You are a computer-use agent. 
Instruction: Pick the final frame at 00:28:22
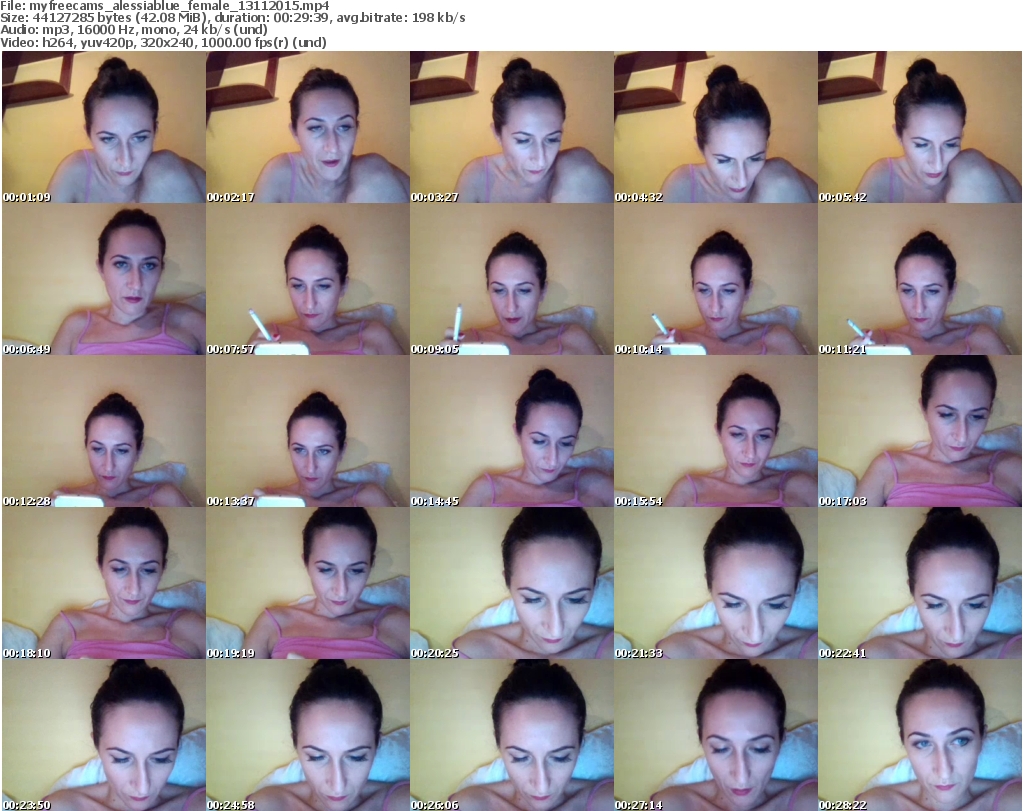click(919, 735)
